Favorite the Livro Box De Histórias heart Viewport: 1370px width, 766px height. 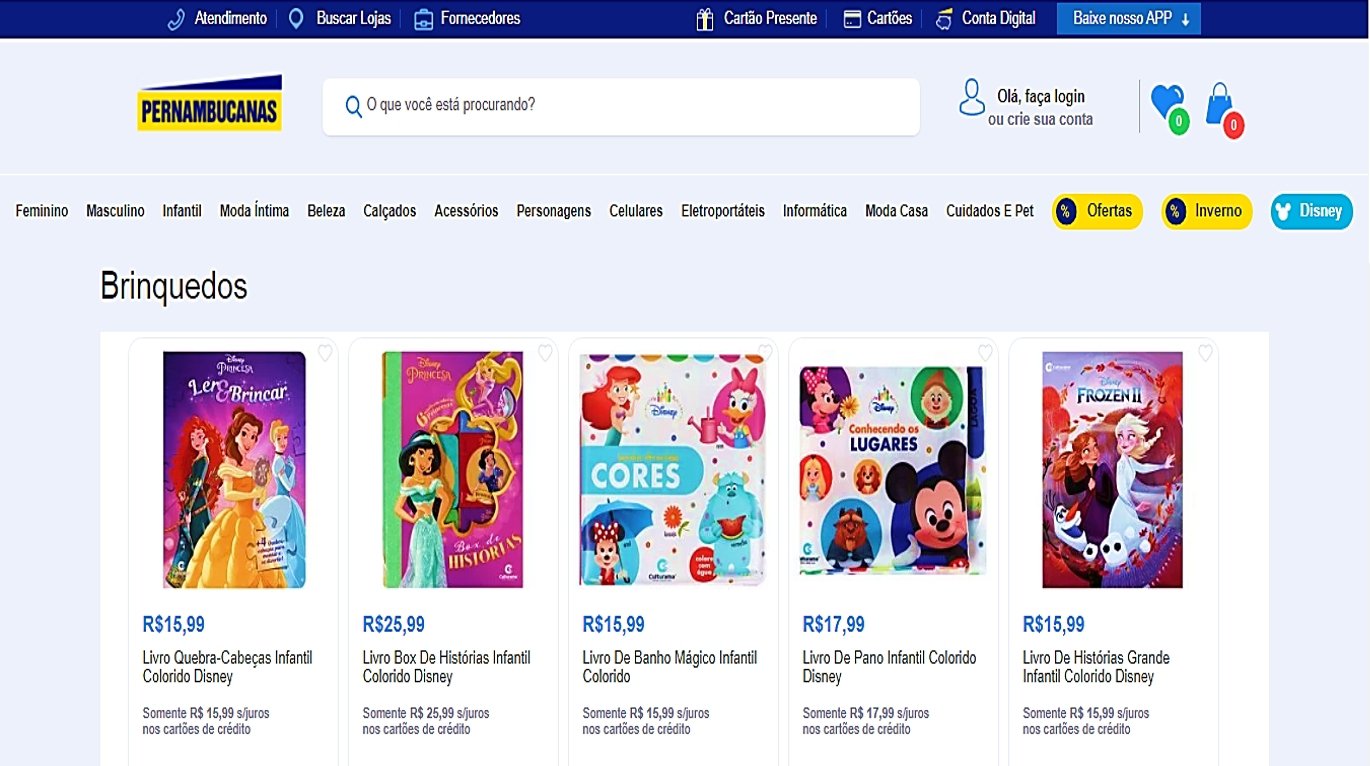tap(545, 353)
